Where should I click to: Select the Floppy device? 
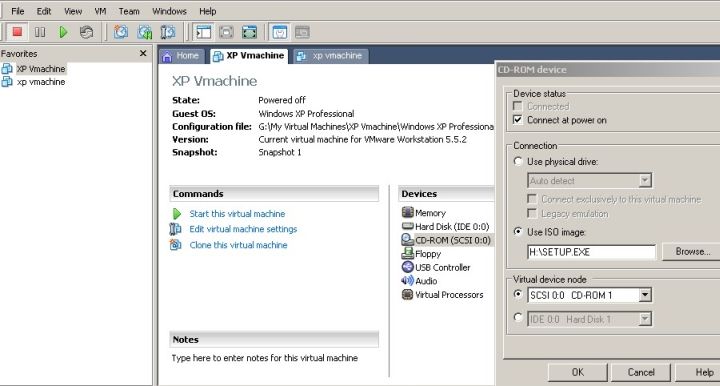pos(421,253)
